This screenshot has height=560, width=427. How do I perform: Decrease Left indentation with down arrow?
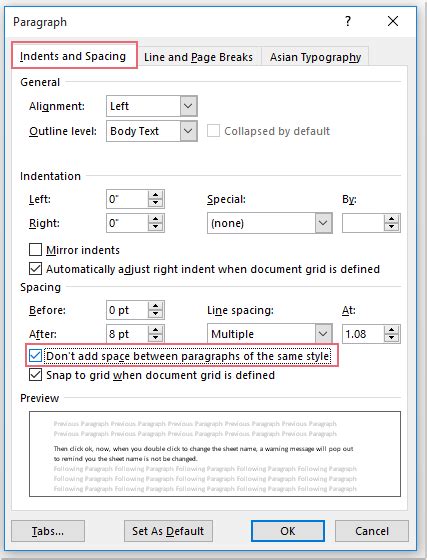[156, 203]
